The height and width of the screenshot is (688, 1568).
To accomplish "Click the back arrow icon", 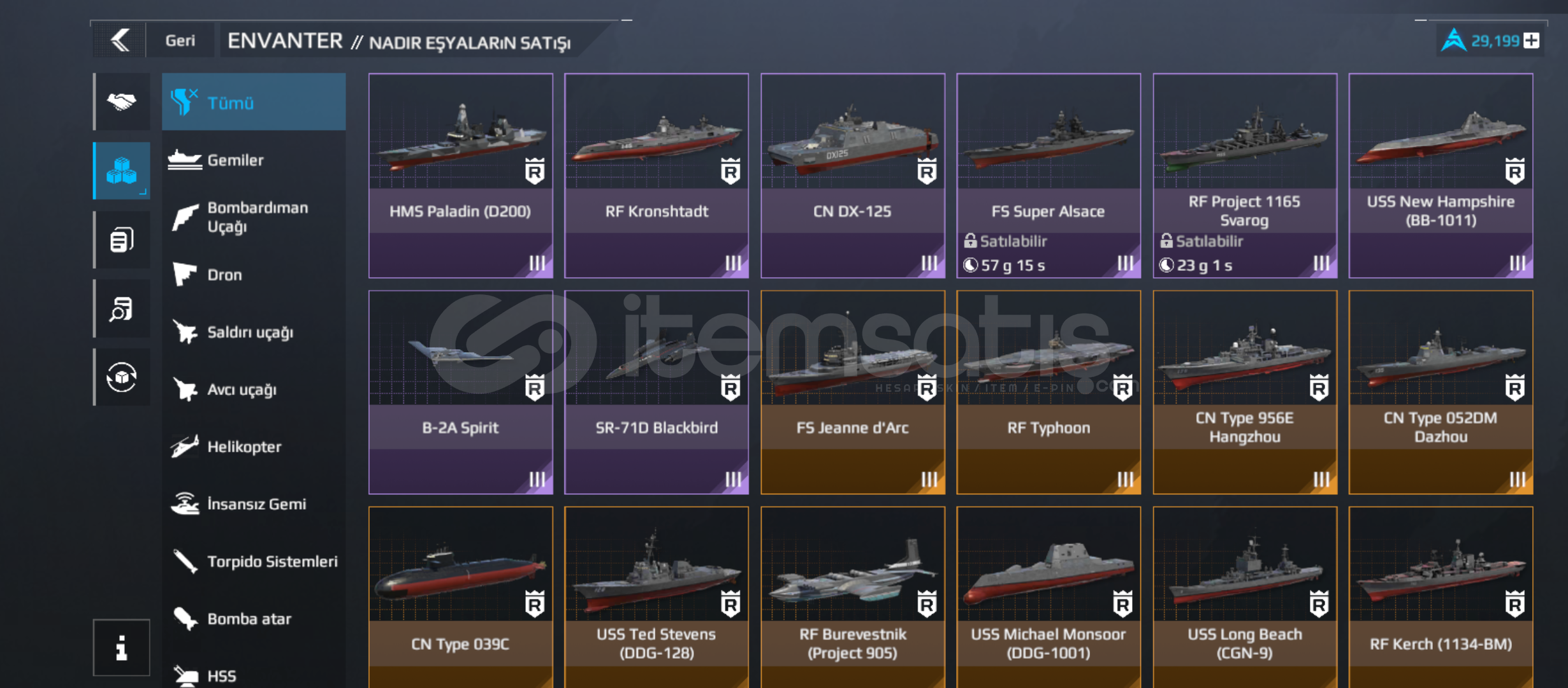I will pos(120,41).
